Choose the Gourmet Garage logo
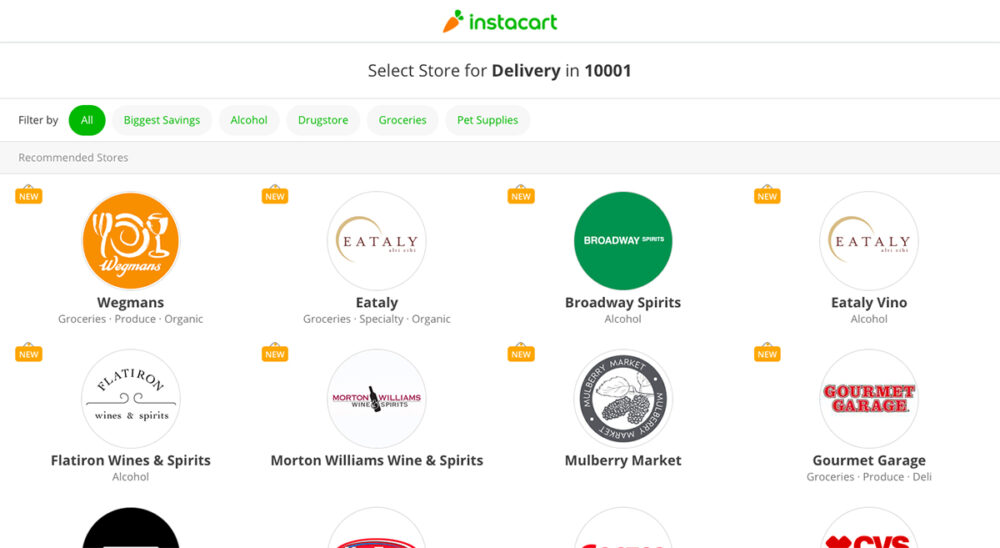Image resolution: width=1000 pixels, height=548 pixels. point(868,398)
